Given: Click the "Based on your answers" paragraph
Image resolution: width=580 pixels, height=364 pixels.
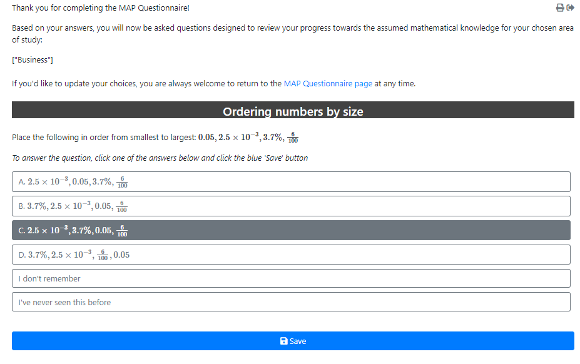Looking at the screenshot, I should pyautogui.click(x=293, y=34).
